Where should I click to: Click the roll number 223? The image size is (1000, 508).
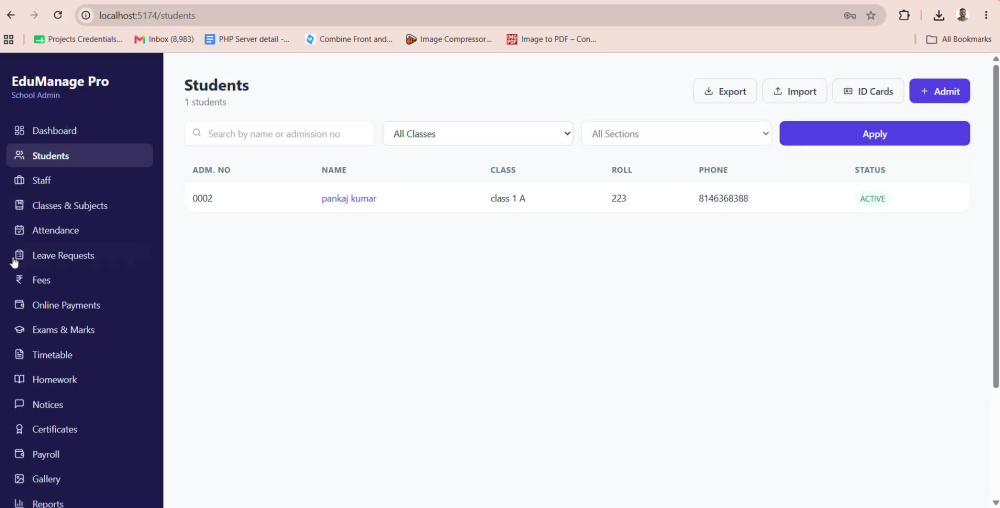click(619, 198)
